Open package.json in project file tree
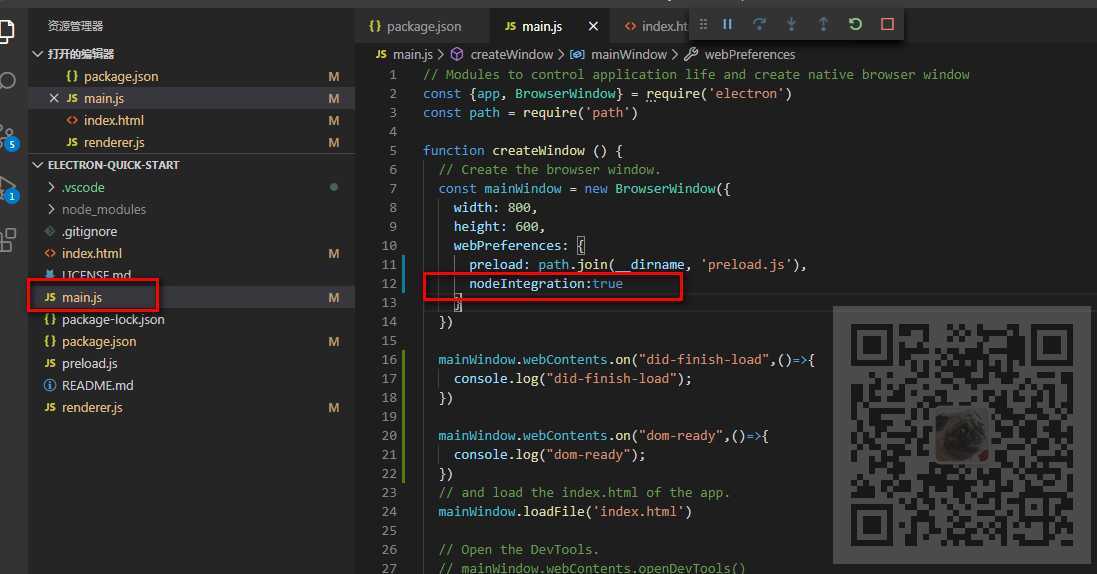This screenshot has height=574, width=1097. (99, 342)
